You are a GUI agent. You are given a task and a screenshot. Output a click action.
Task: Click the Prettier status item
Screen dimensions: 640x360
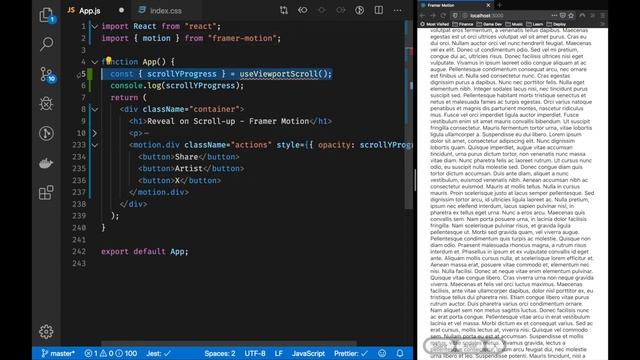point(351,353)
